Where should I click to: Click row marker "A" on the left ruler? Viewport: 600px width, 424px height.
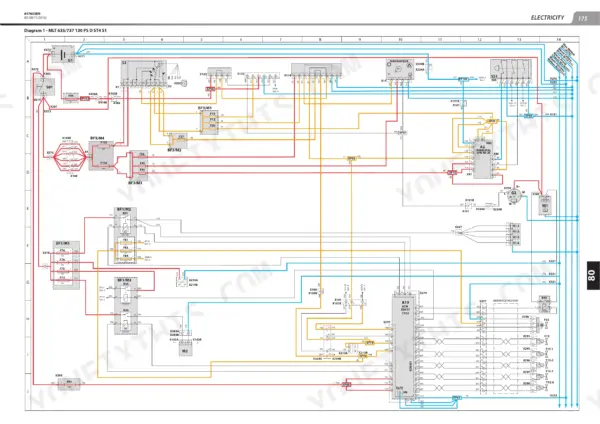28,62
